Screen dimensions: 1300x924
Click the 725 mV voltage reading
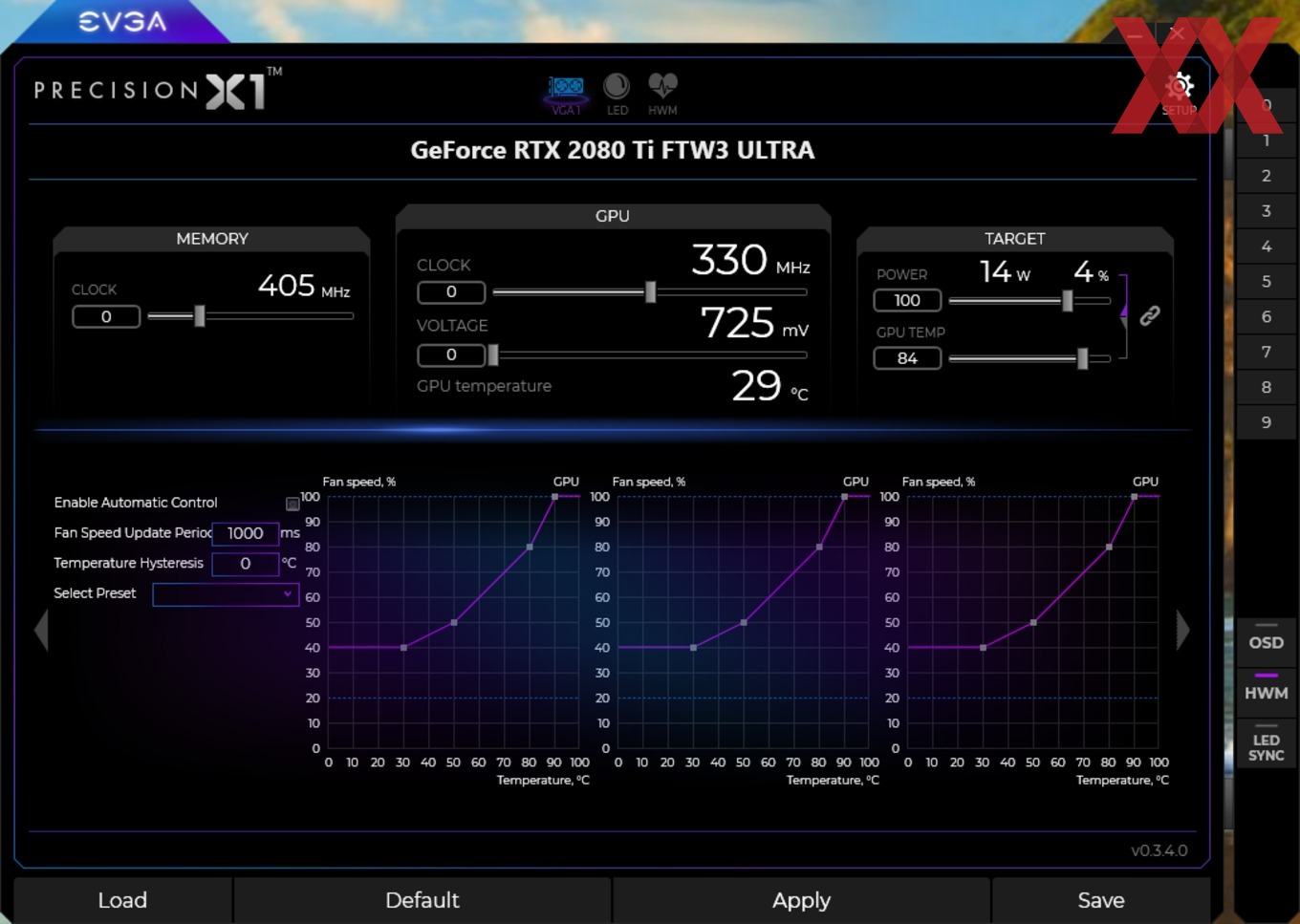pyautogui.click(x=754, y=323)
